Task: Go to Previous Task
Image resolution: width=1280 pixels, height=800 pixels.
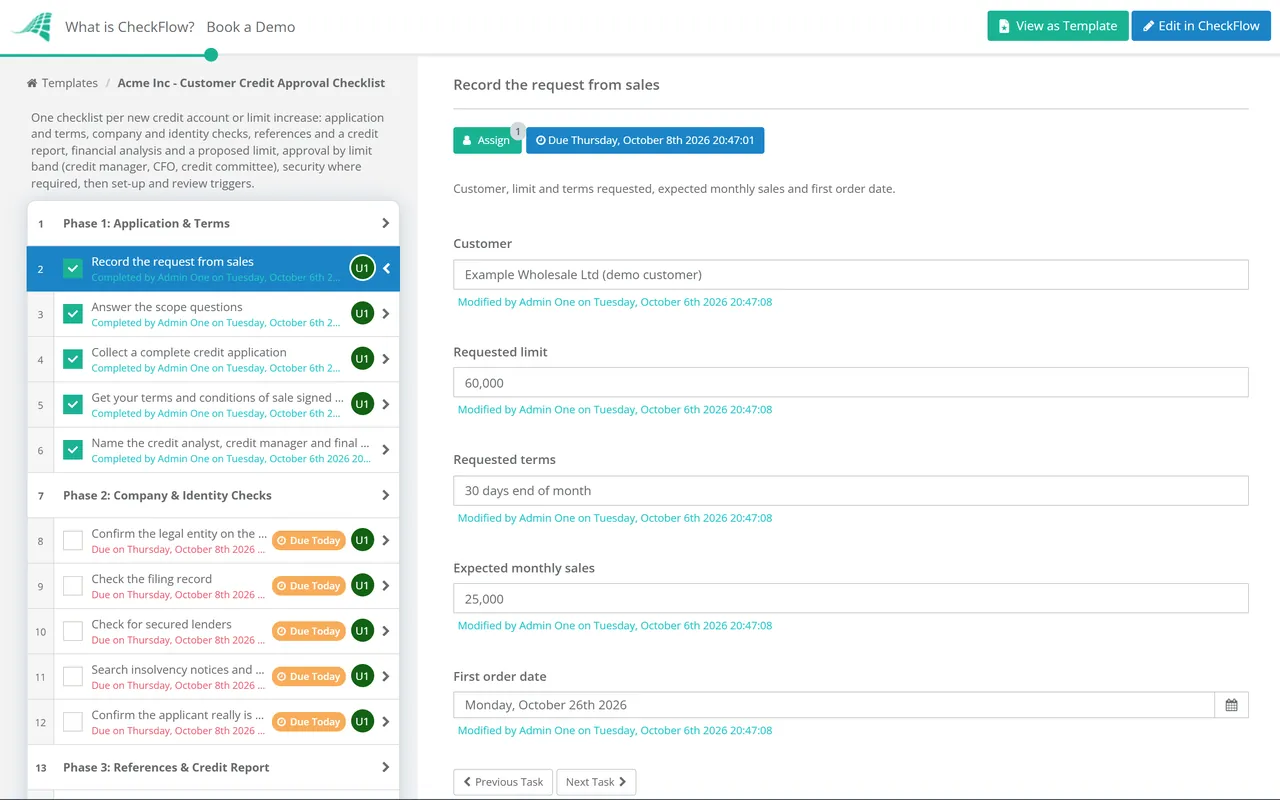Action: [503, 782]
